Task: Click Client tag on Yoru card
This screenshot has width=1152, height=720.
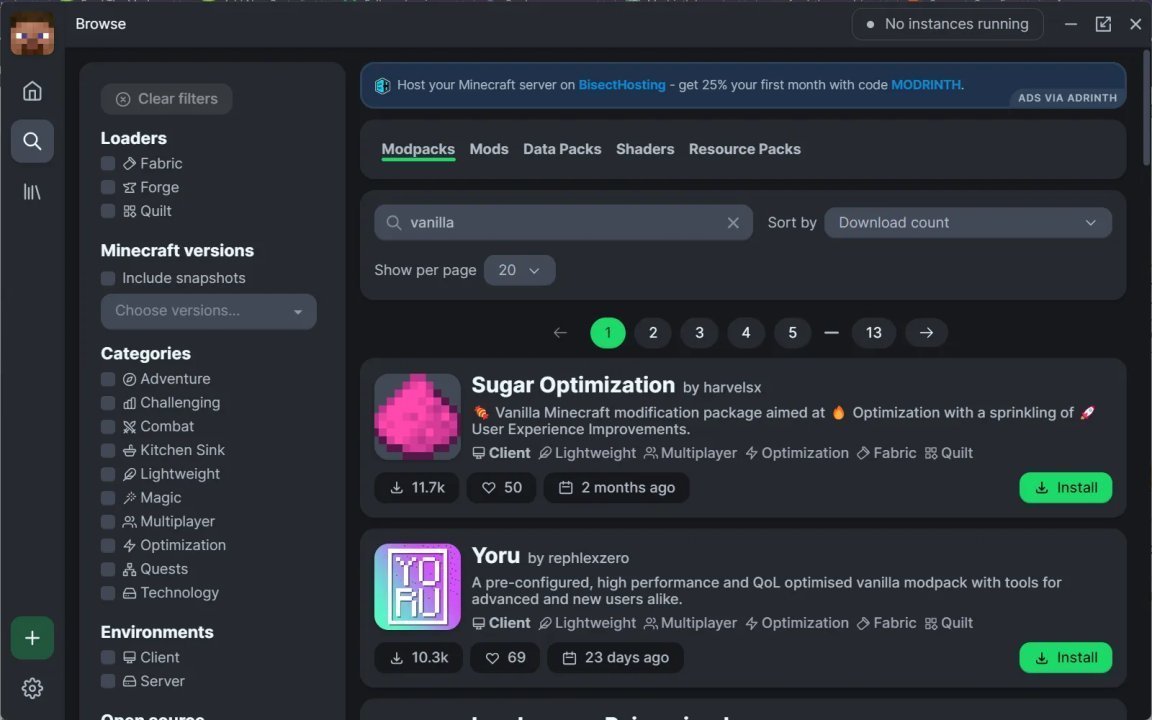Action: tap(501, 623)
